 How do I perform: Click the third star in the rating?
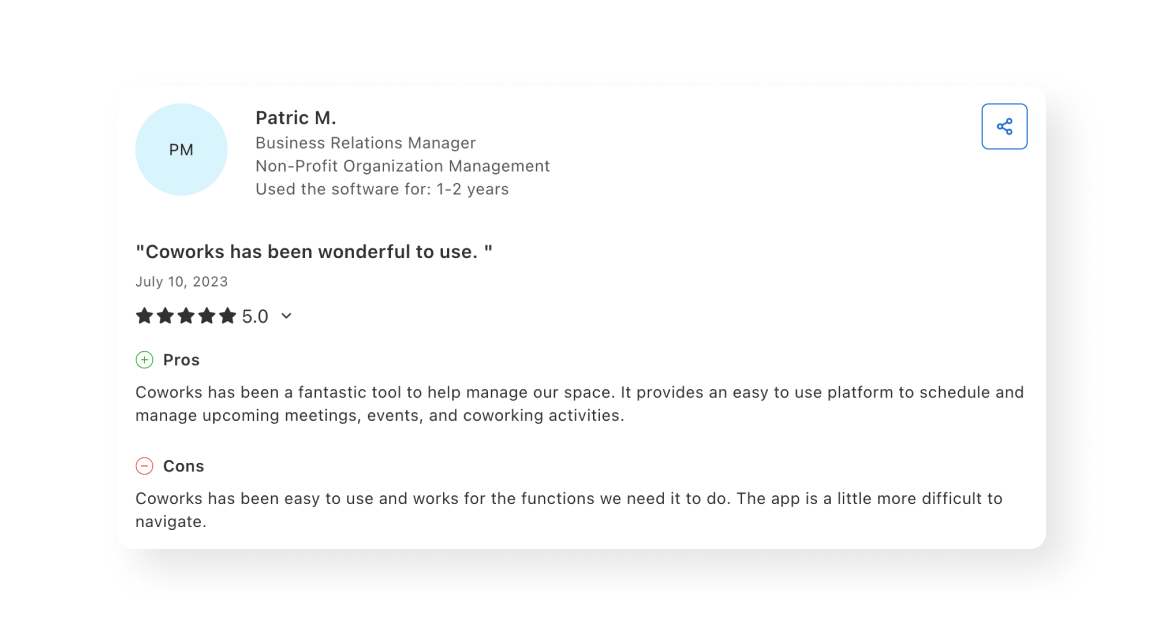coord(186,316)
